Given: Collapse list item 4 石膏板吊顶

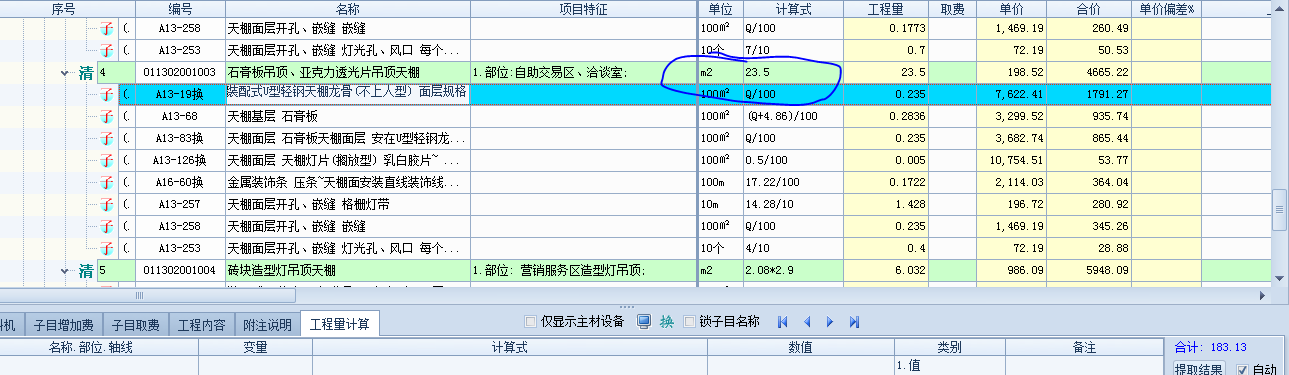Looking at the screenshot, I should 65,73.
